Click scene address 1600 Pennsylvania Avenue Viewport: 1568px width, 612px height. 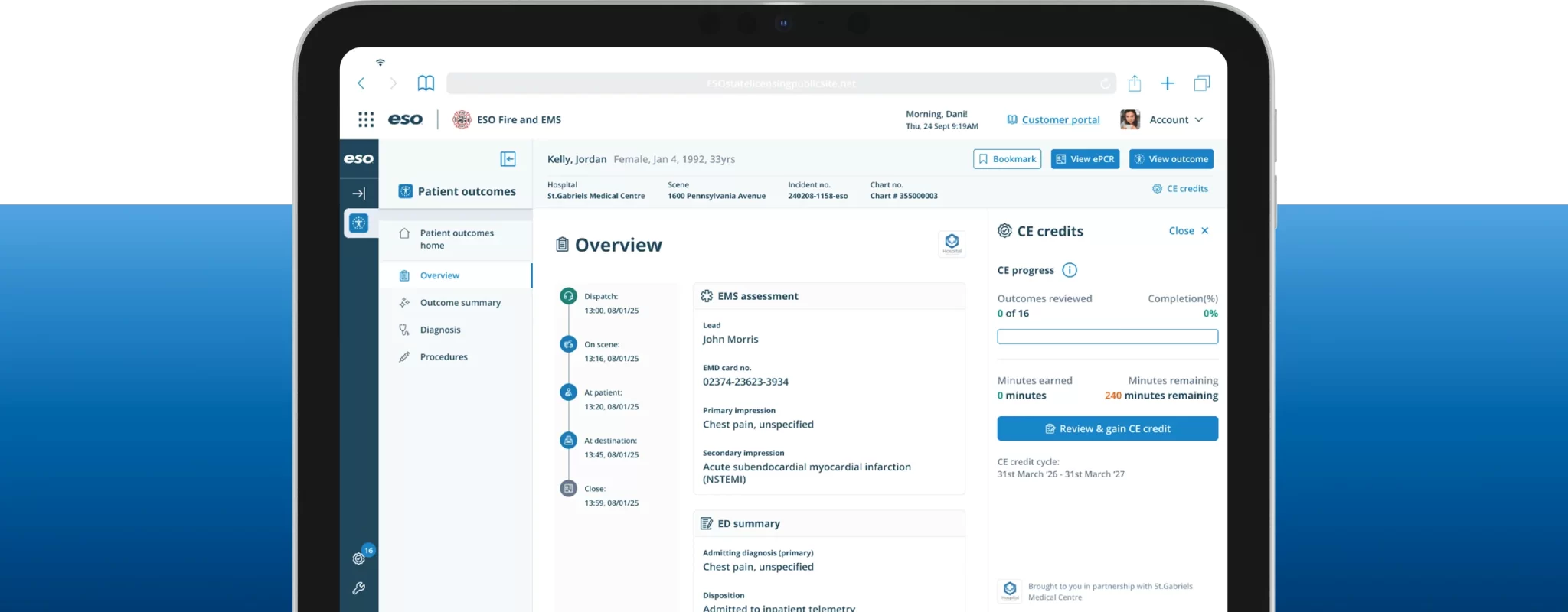coord(717,196)
